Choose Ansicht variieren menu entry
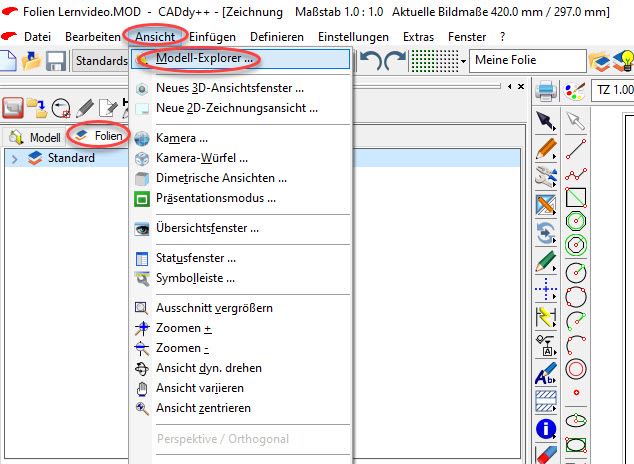 click(241, 388)
